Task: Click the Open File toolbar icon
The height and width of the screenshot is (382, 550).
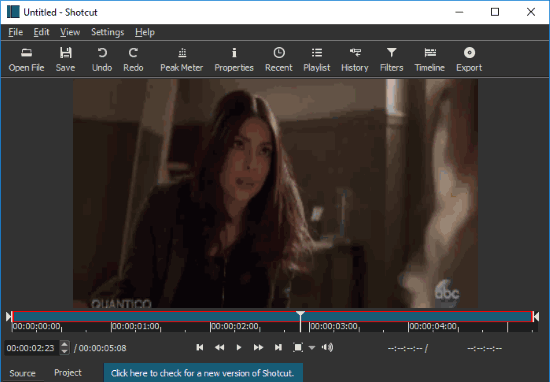Action: (26, 60)
